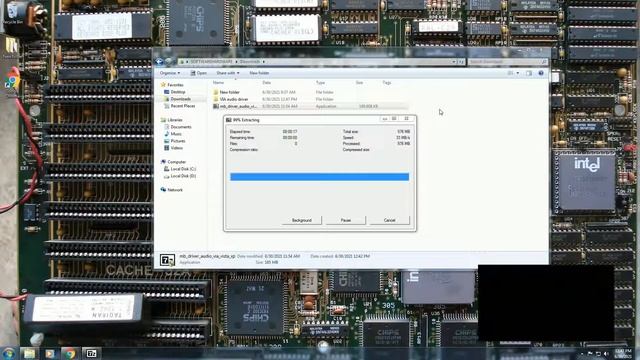Click the change view icon in Explorer
Screen dimensions: 640x360
coord(511,73)
